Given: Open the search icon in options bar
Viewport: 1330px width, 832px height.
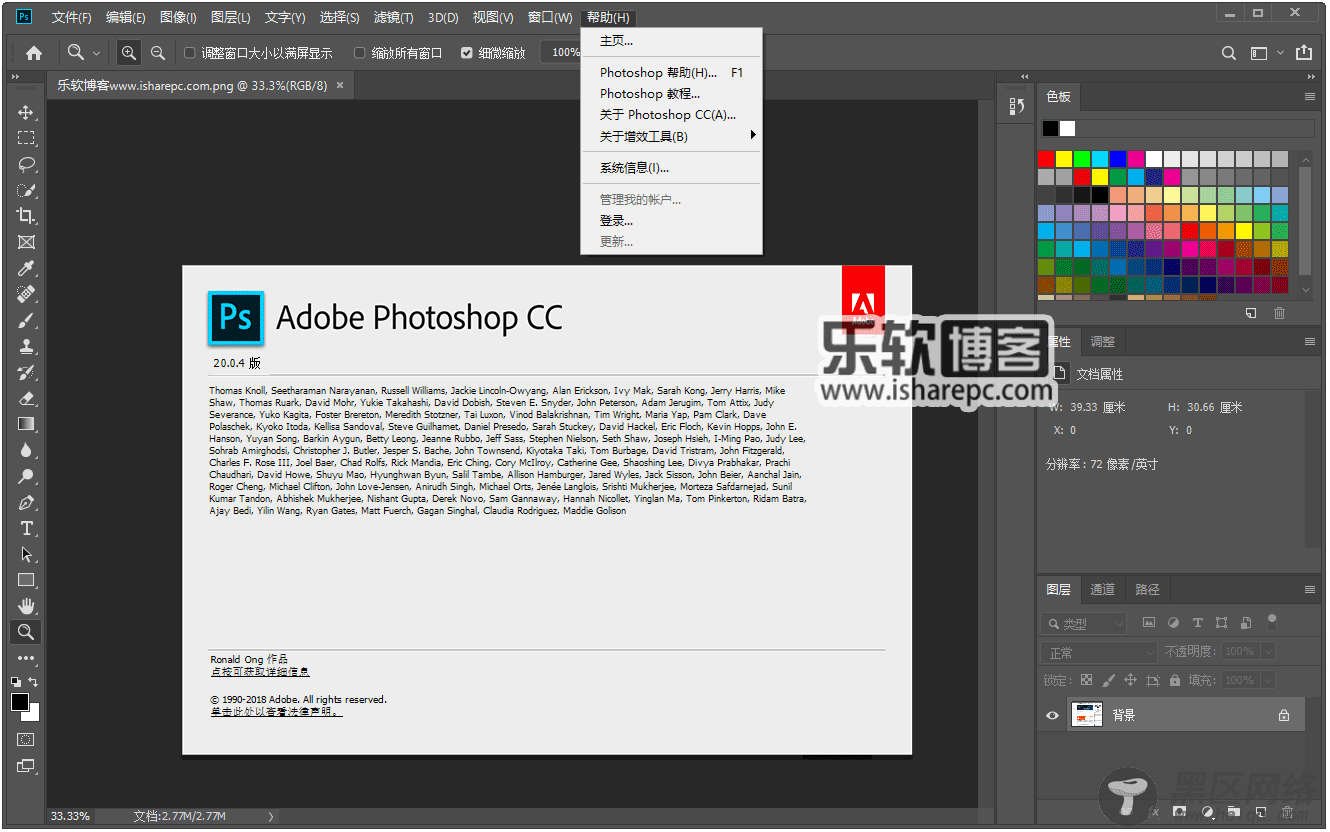Looking at the screenshot, I should coord(1229,53).
